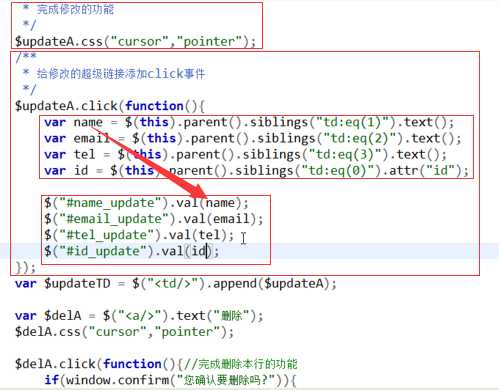Image resolution: width=499 pixels, height=390 pixels.
Task: Click the var $delA declaration line
Action: coord(139,315)
